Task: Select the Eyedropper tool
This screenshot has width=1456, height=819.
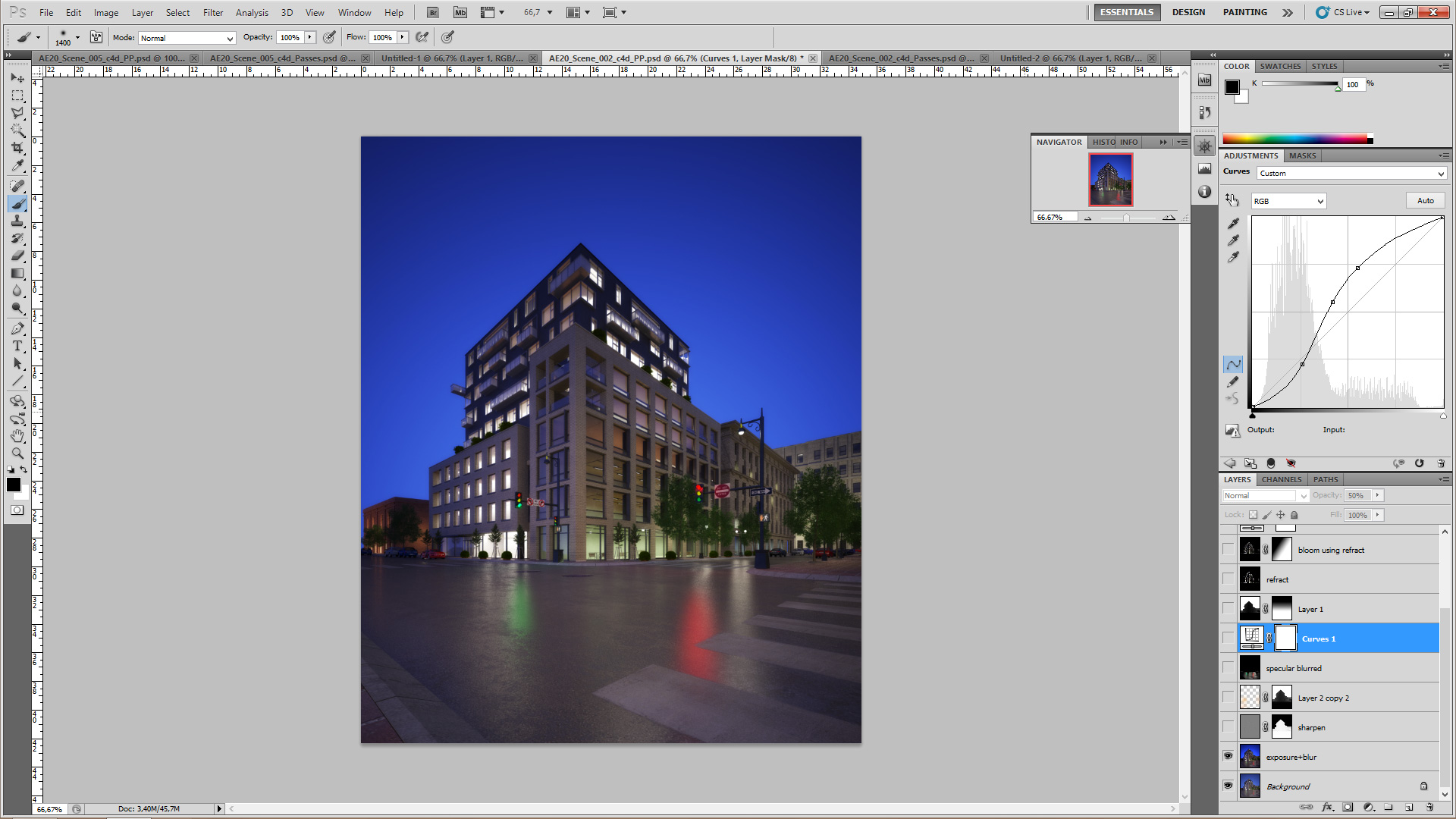Action: coord(17,166)
